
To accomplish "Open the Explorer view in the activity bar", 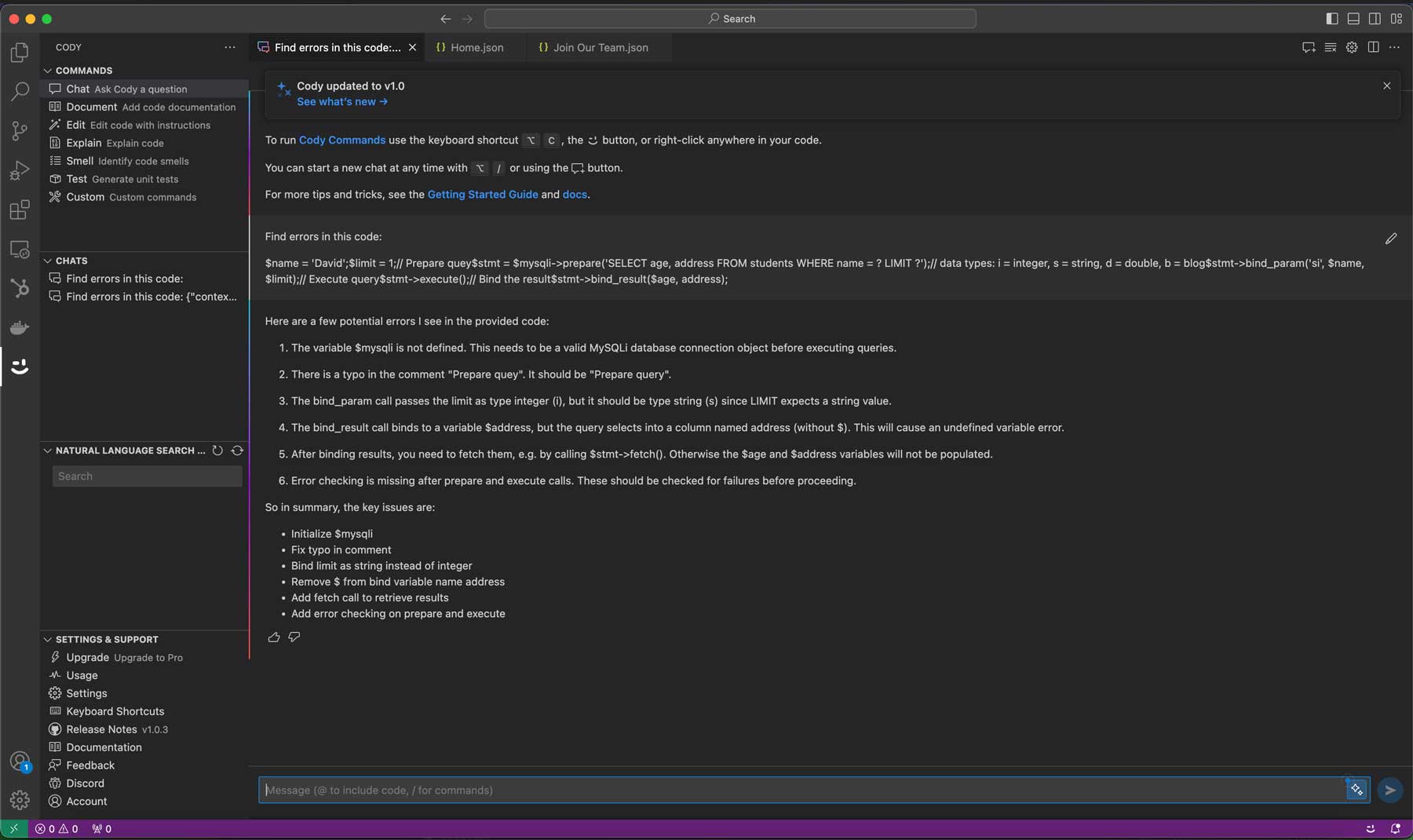I will click(x=20, y=52).
